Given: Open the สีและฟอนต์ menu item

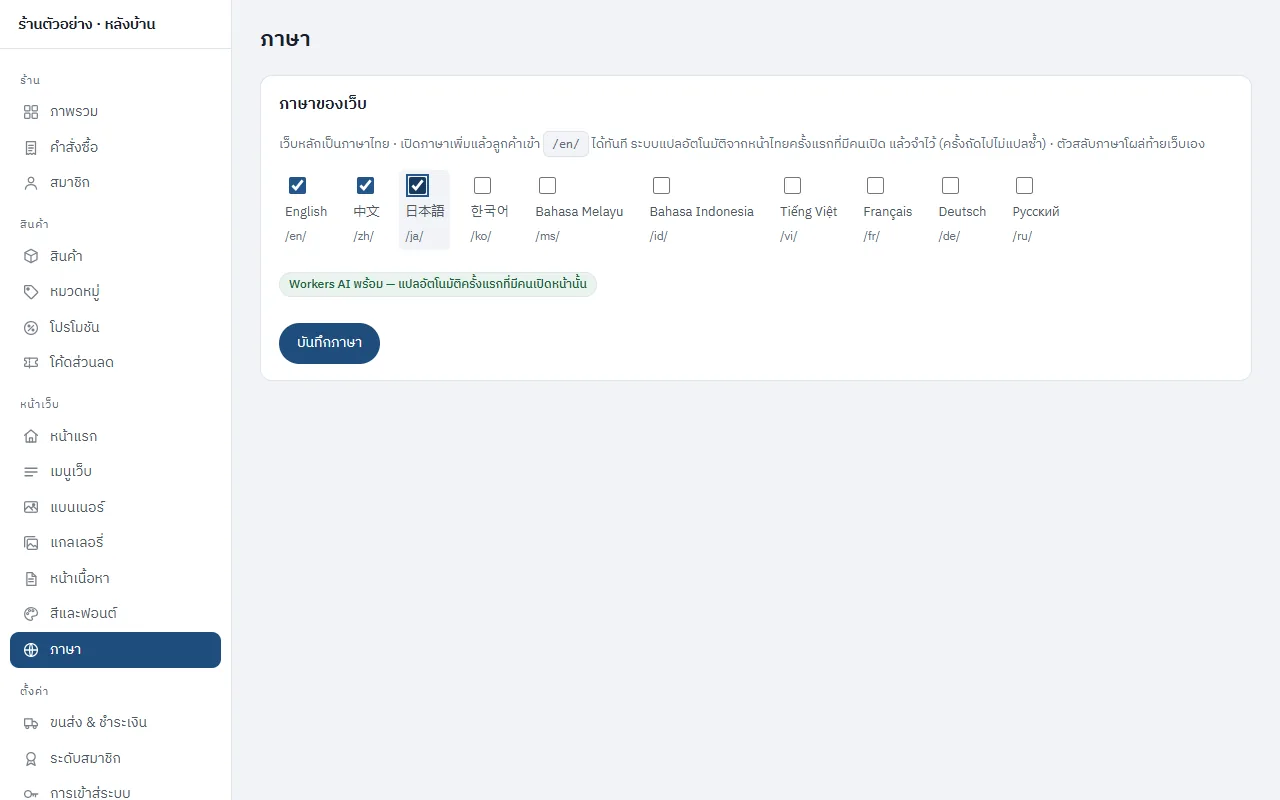Looking at the screenshot, I should tap(115, 613).
